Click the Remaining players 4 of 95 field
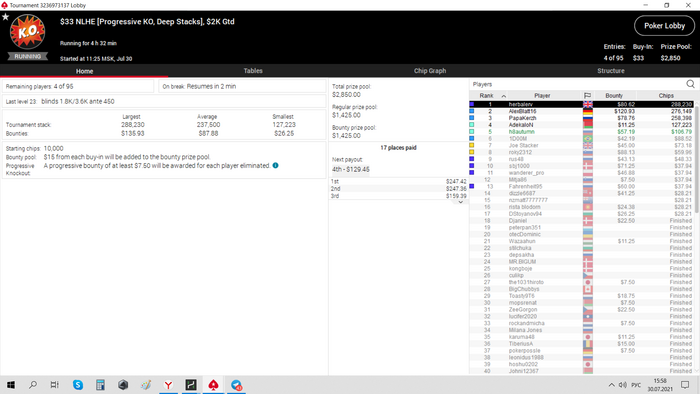Image resolution: width=700 pixels, height=394 pixels. (78, 86)
